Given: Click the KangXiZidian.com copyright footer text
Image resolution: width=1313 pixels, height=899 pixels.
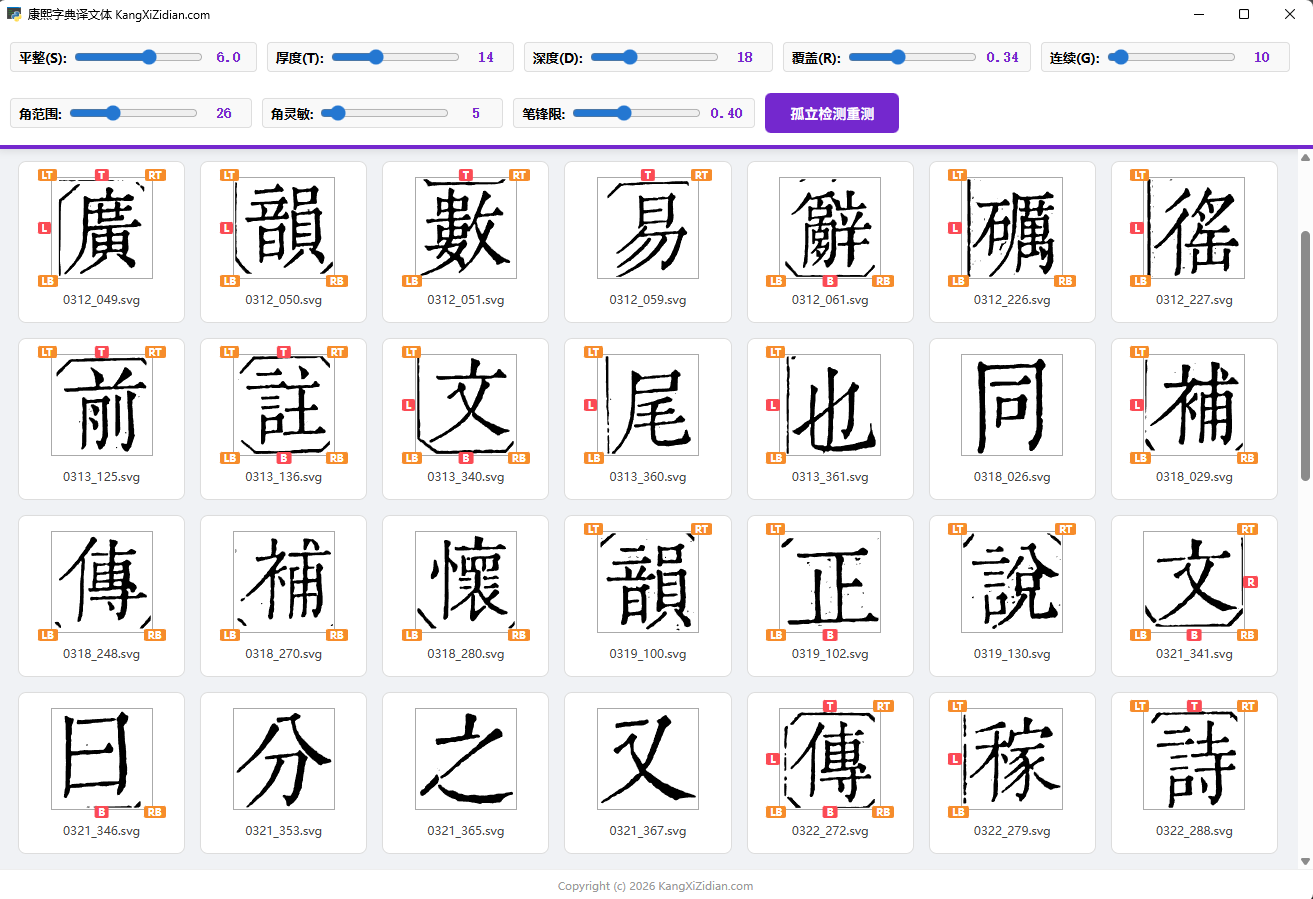Looking at the screenshot, I should [655, 886].
